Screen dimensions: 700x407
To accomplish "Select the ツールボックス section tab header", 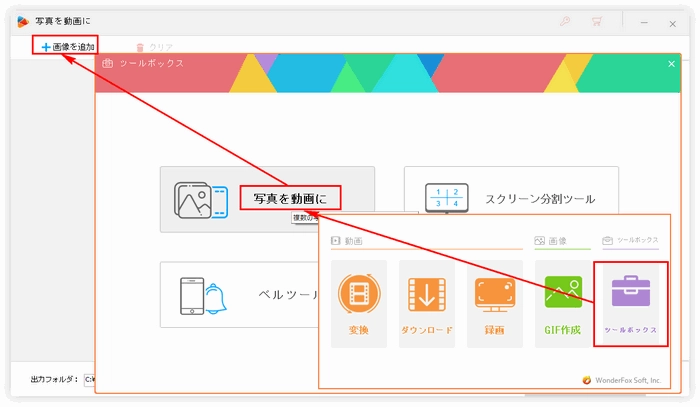I will point(630,241).
